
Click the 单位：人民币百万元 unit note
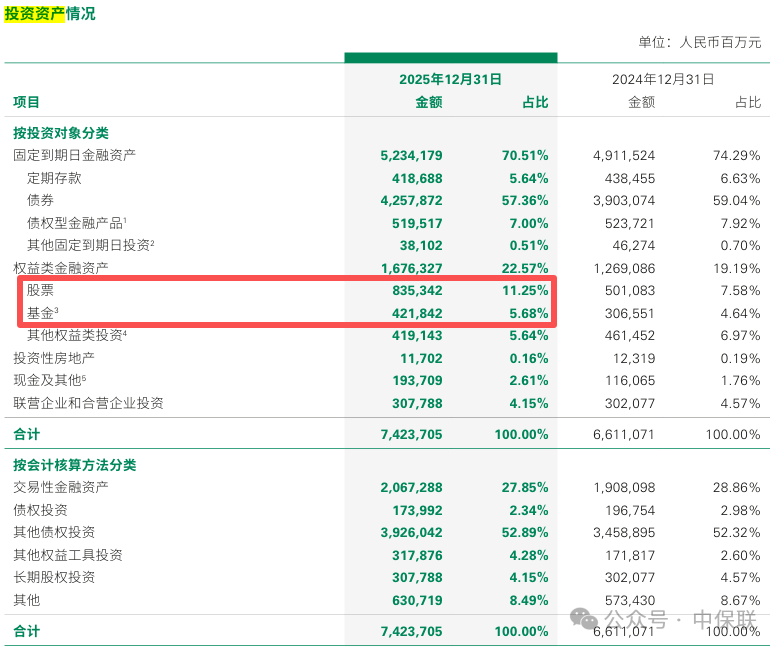pos(699,42)
